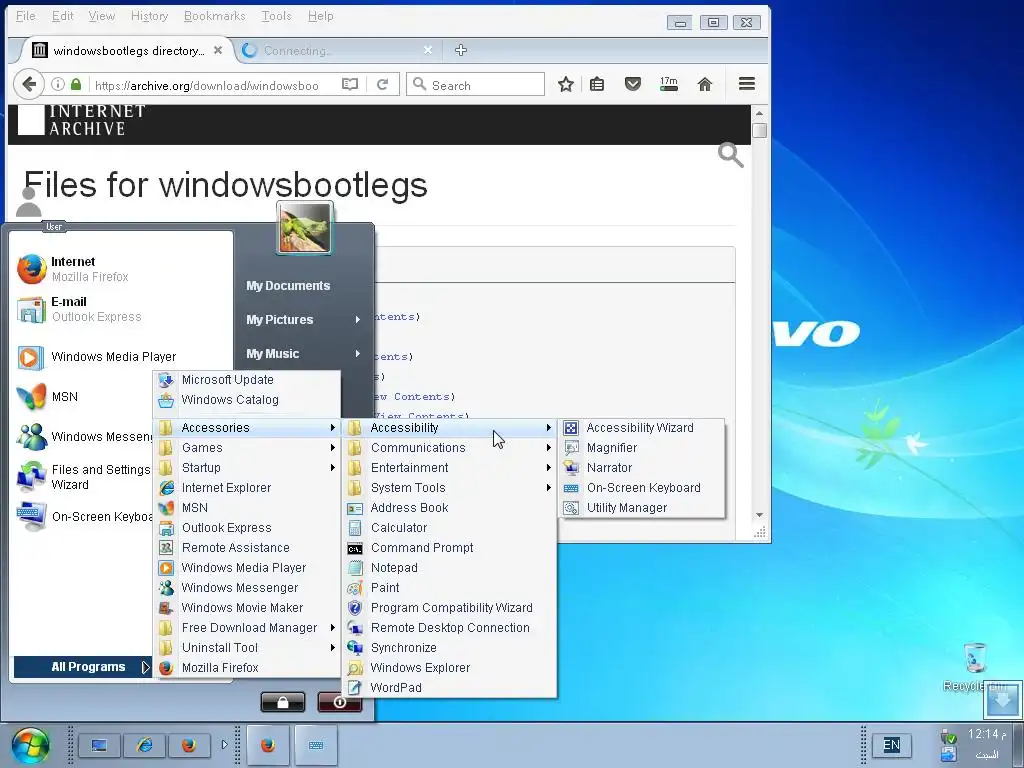Image resolution: width=1024 pixels, height=768 pixels.
Task: Click Firefox back navigation button
Action: coord(29,84)
